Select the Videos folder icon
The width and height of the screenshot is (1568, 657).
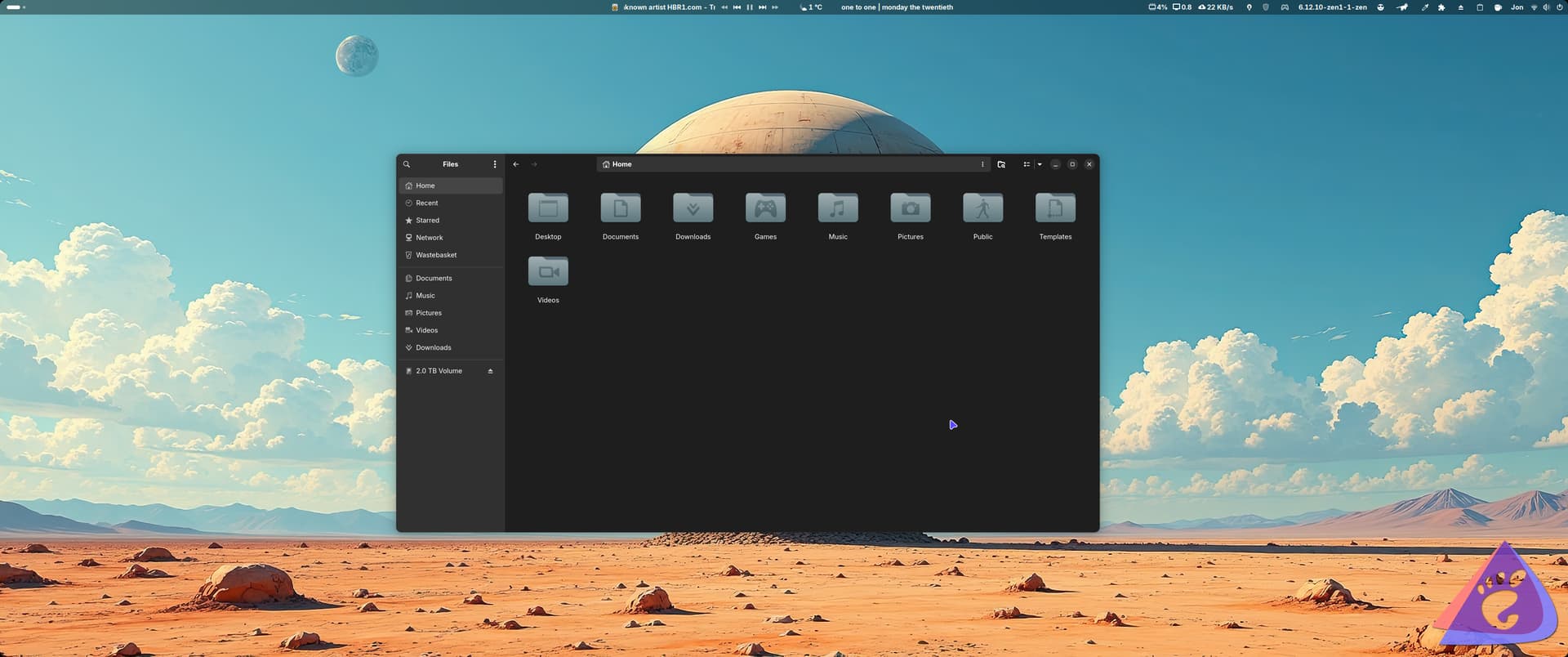pos(548,272)
